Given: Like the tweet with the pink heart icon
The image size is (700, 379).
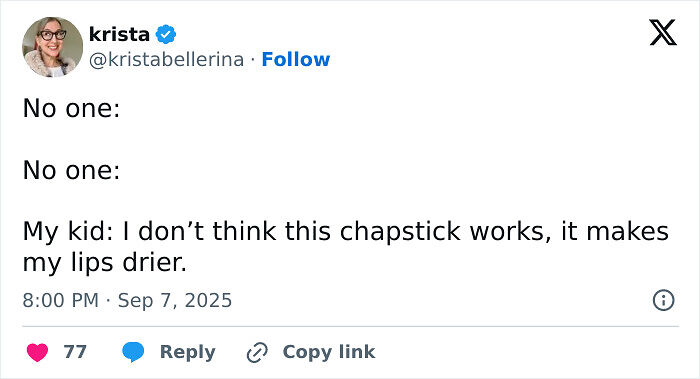Looking at the screenshot, I should coord(38,352).
